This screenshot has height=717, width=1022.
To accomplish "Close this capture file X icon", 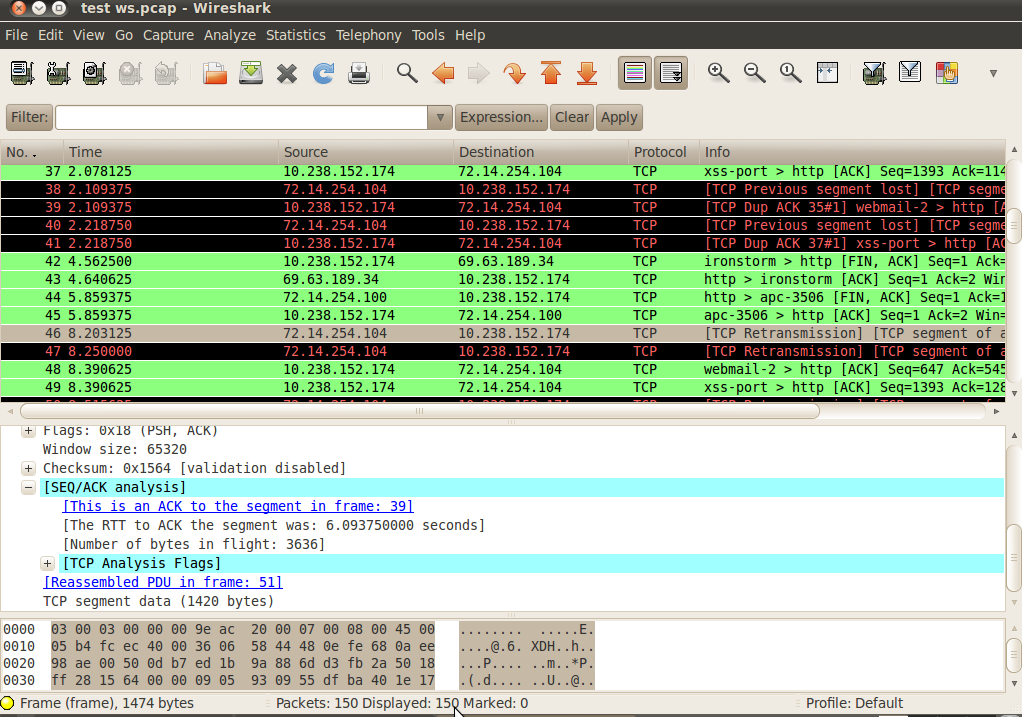I will tap(287, 73).
